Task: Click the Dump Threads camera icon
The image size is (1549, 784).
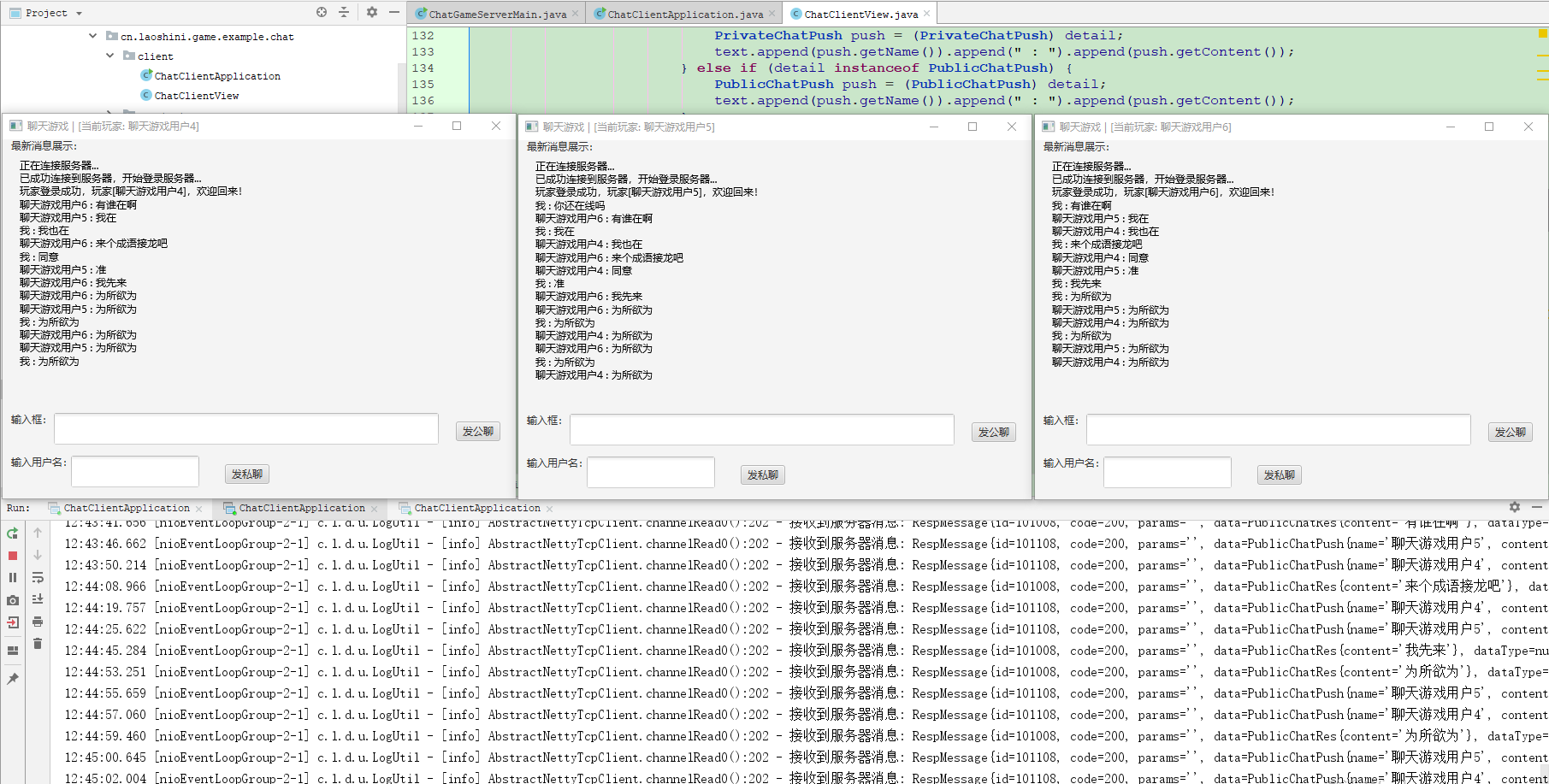Action: pyautogui.click(x=13, y=600)
